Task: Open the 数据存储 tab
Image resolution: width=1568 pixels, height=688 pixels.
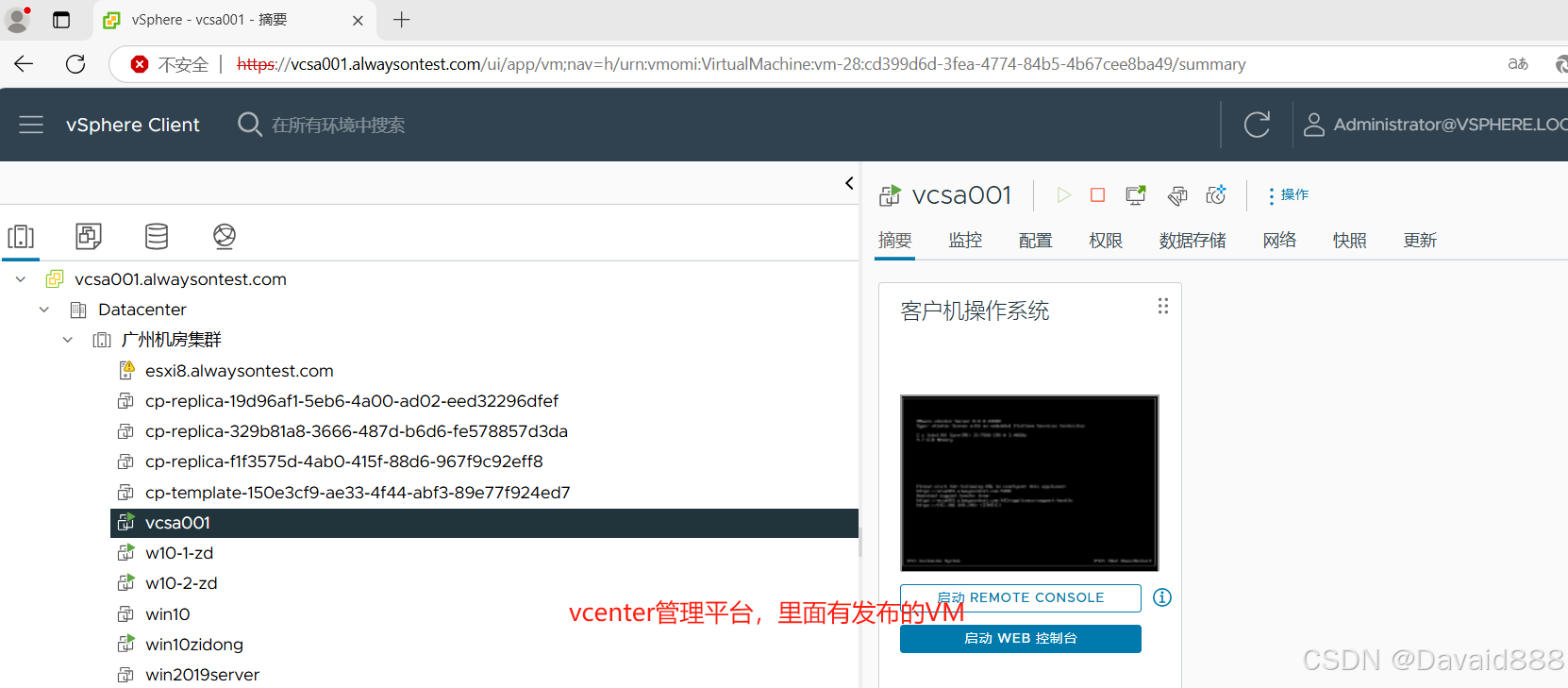Action: (1193, 241)
